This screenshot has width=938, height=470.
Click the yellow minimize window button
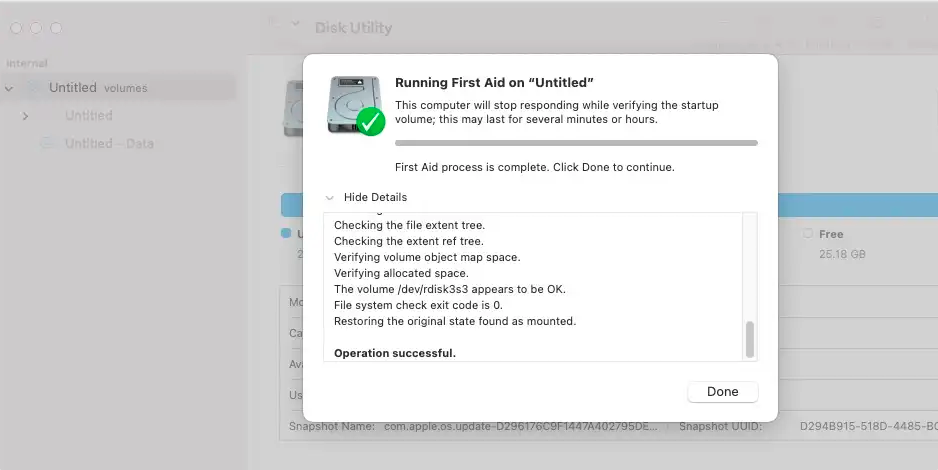click(35, 28)
